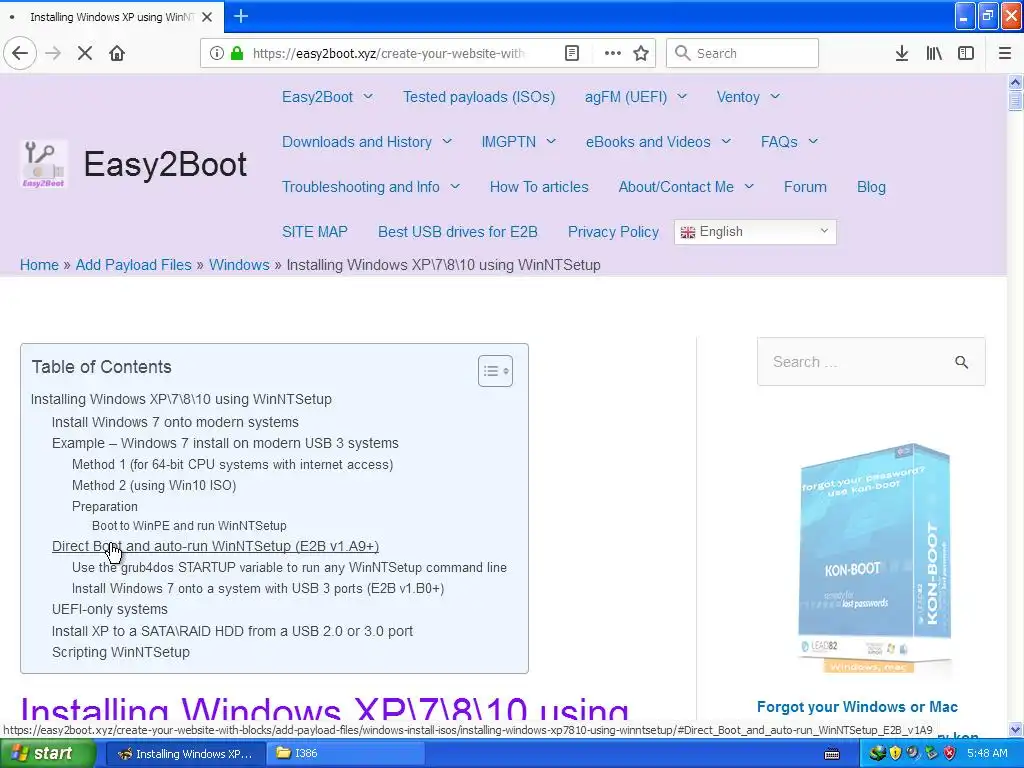Jump to Scripting WinNTSetup section
This screenshot has width=1024, height=768.
[x=121, y=652]
